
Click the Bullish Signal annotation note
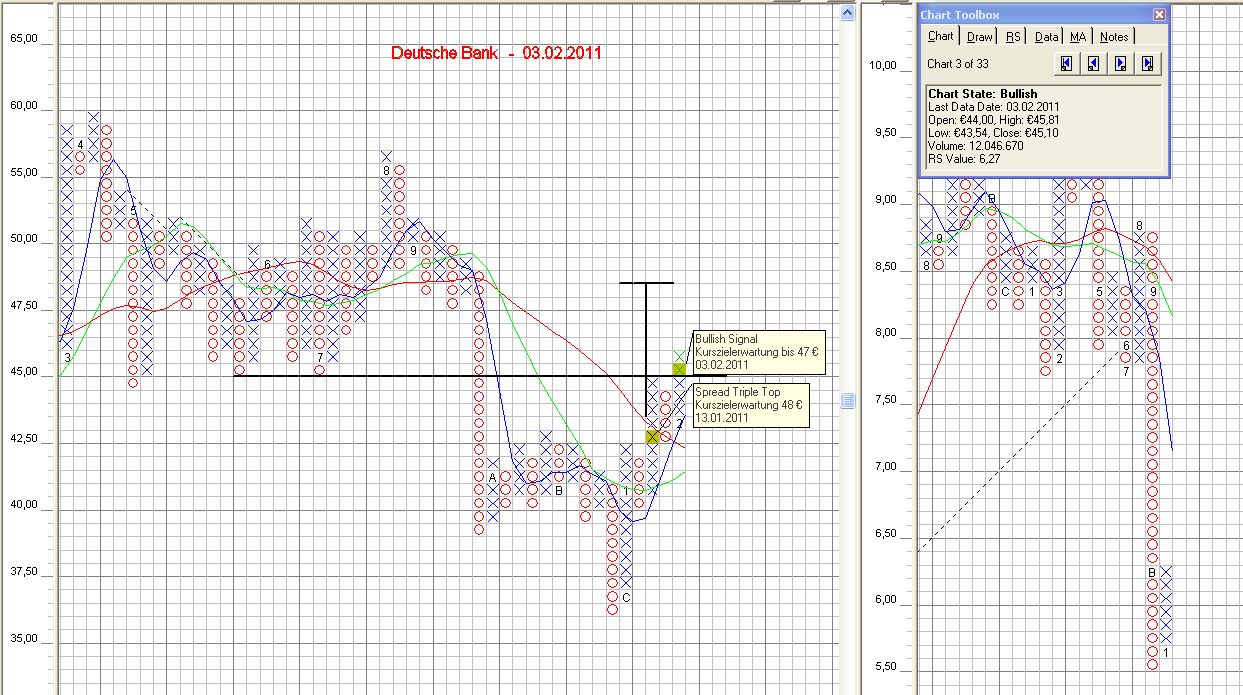tap(757, 352)
